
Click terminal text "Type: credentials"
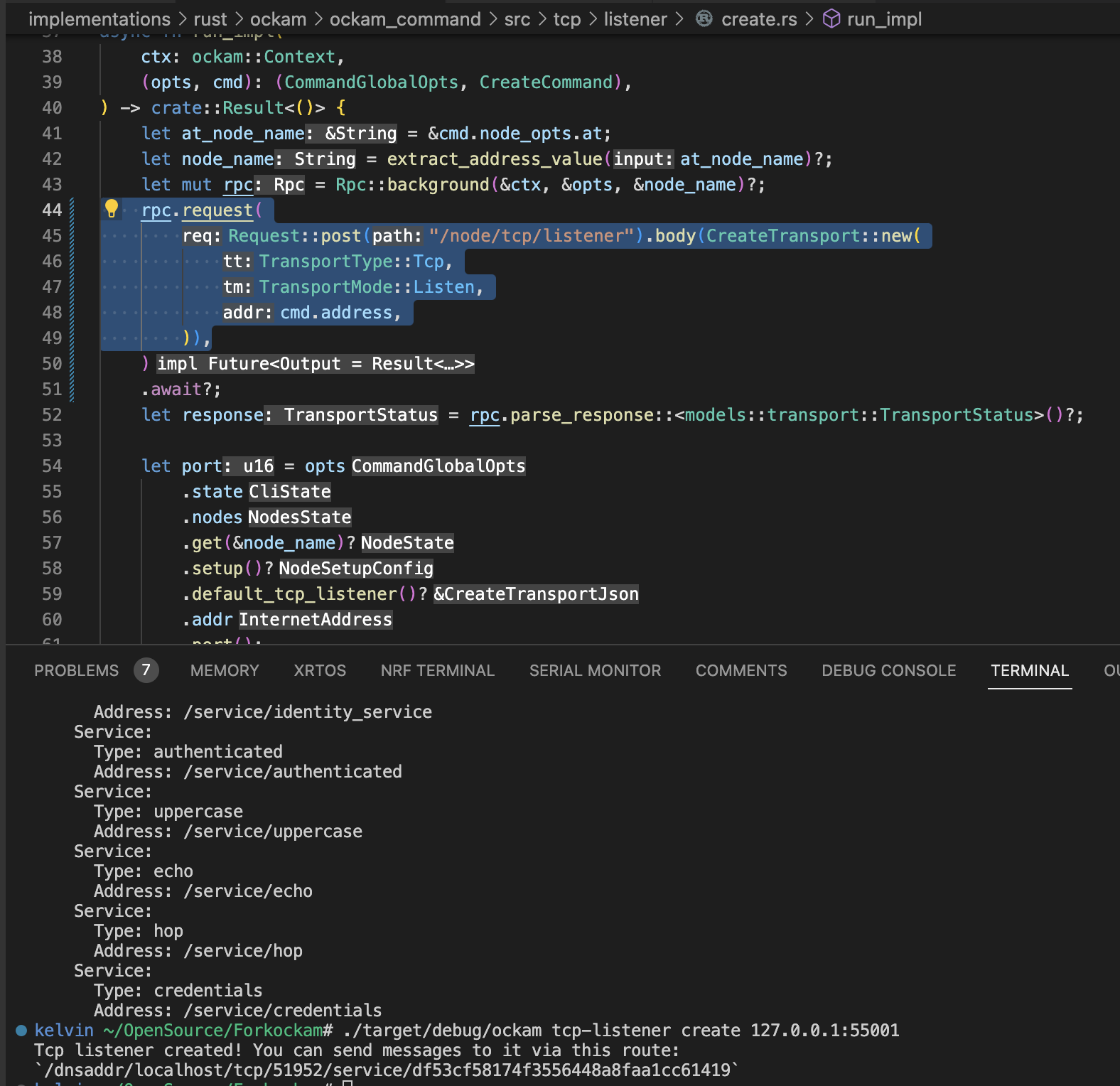[178, 990]
